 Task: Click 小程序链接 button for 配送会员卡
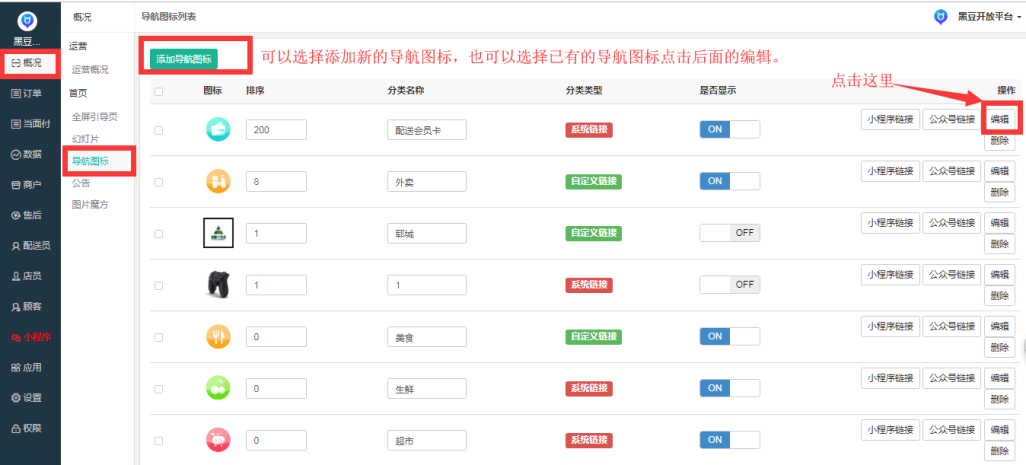pos(890,119)
